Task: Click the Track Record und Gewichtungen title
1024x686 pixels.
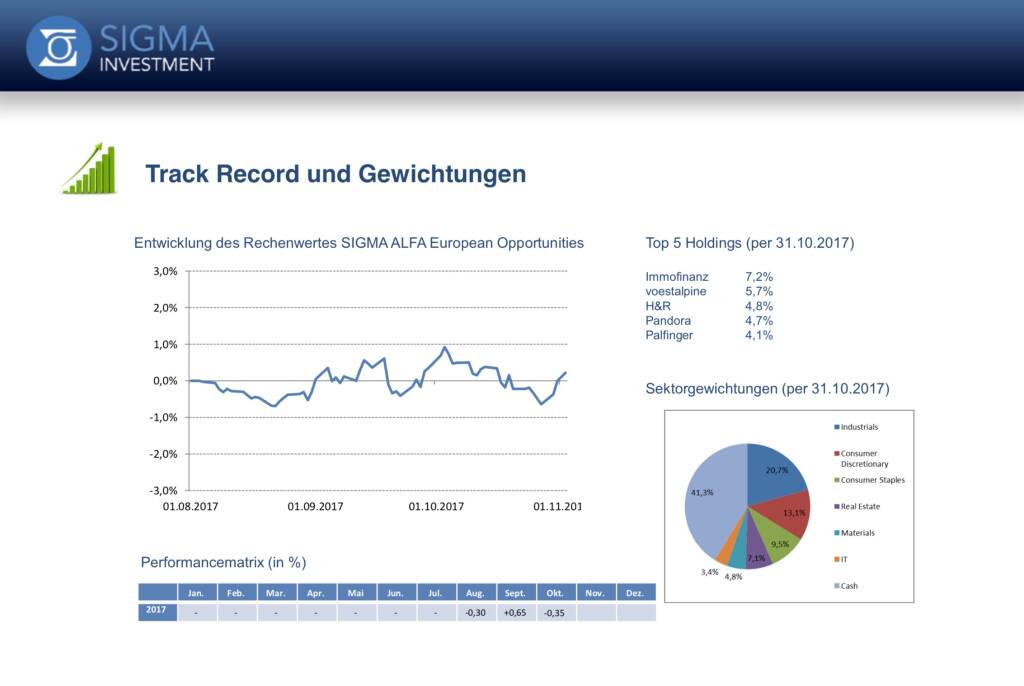Action: click(x=335, y=174)
